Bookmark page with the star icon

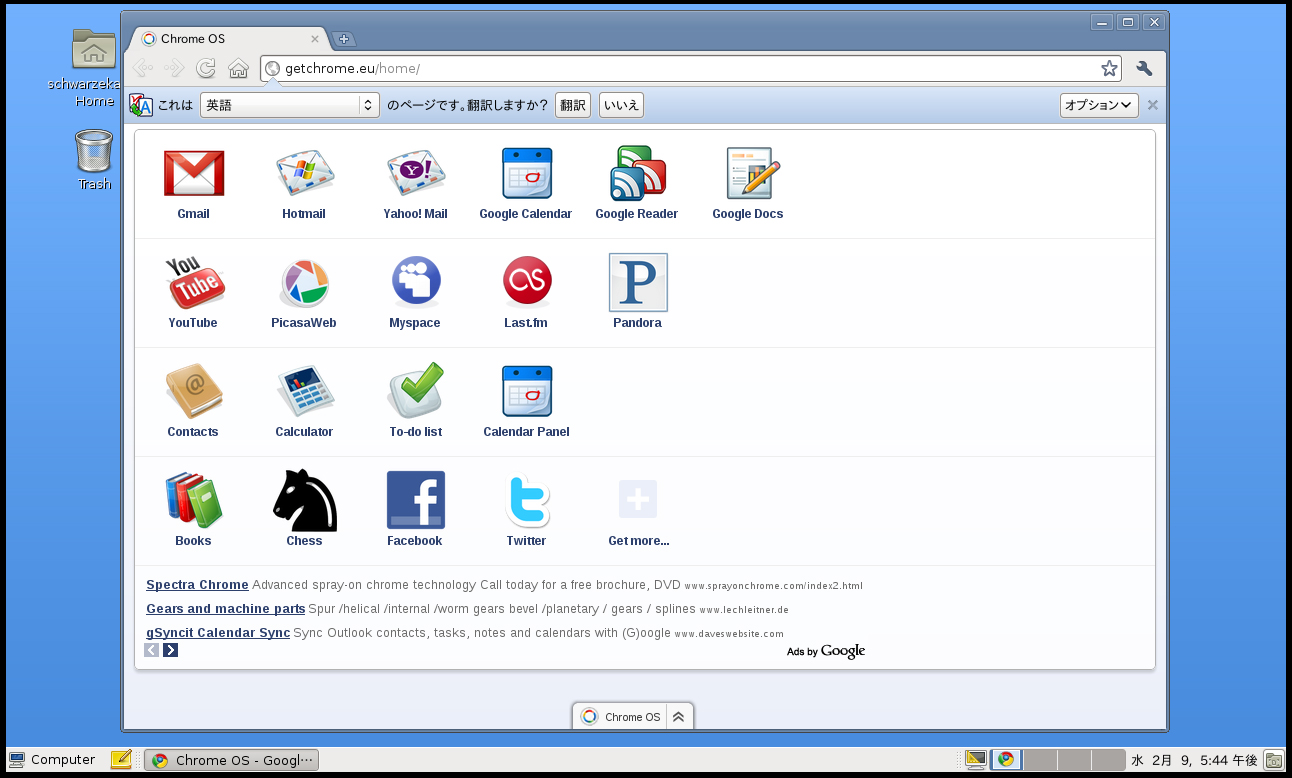tap(1109, 68)
